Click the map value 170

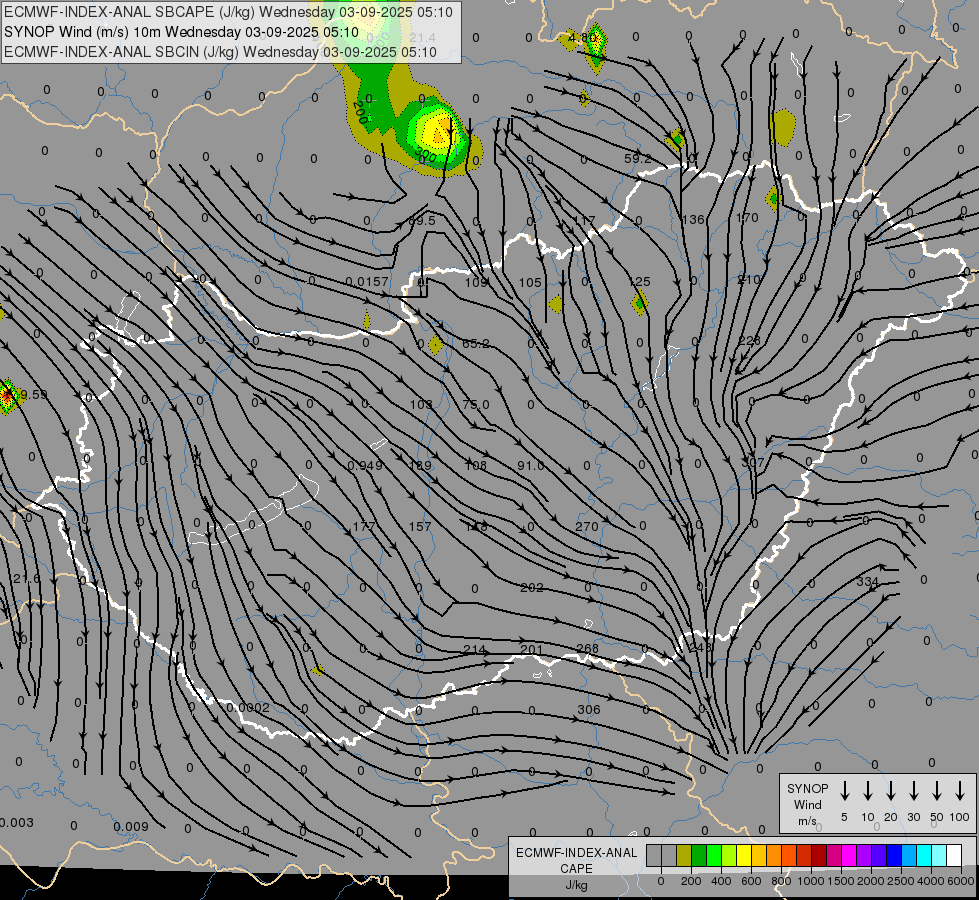pos(747,217)
